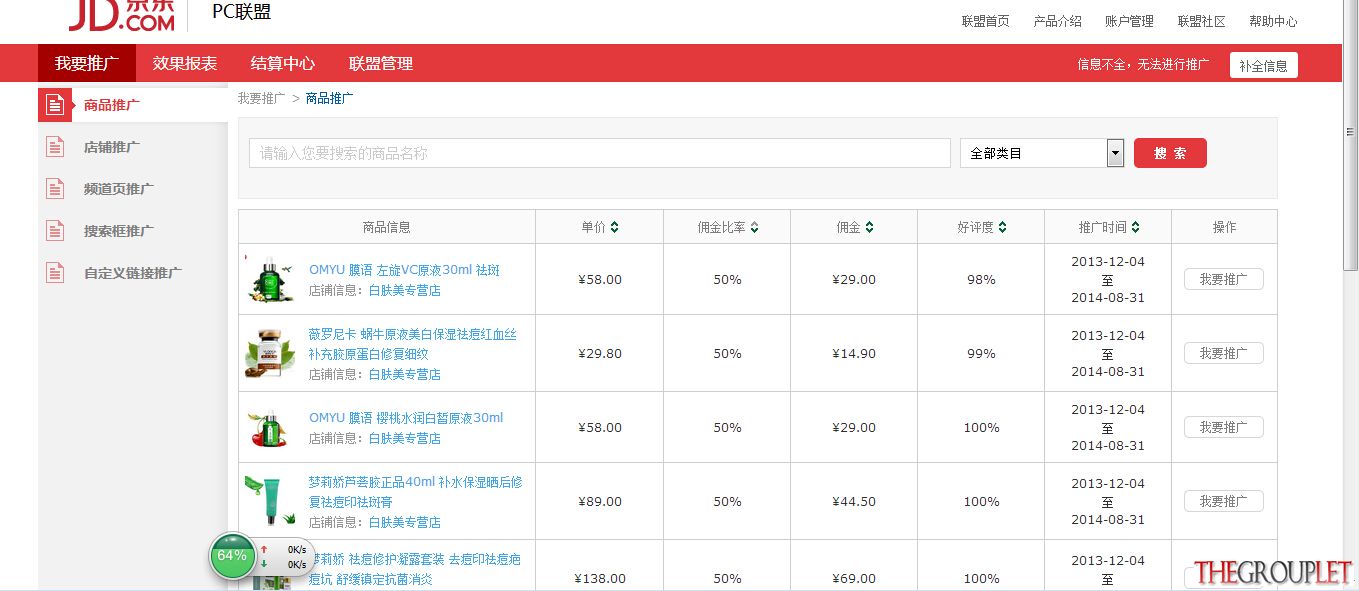Viewport: 1359px width, 591px height.
Task: Open the OMYU 樱桃水润白皙原液 product thumbnail
Action: click(x=270, y=428)
